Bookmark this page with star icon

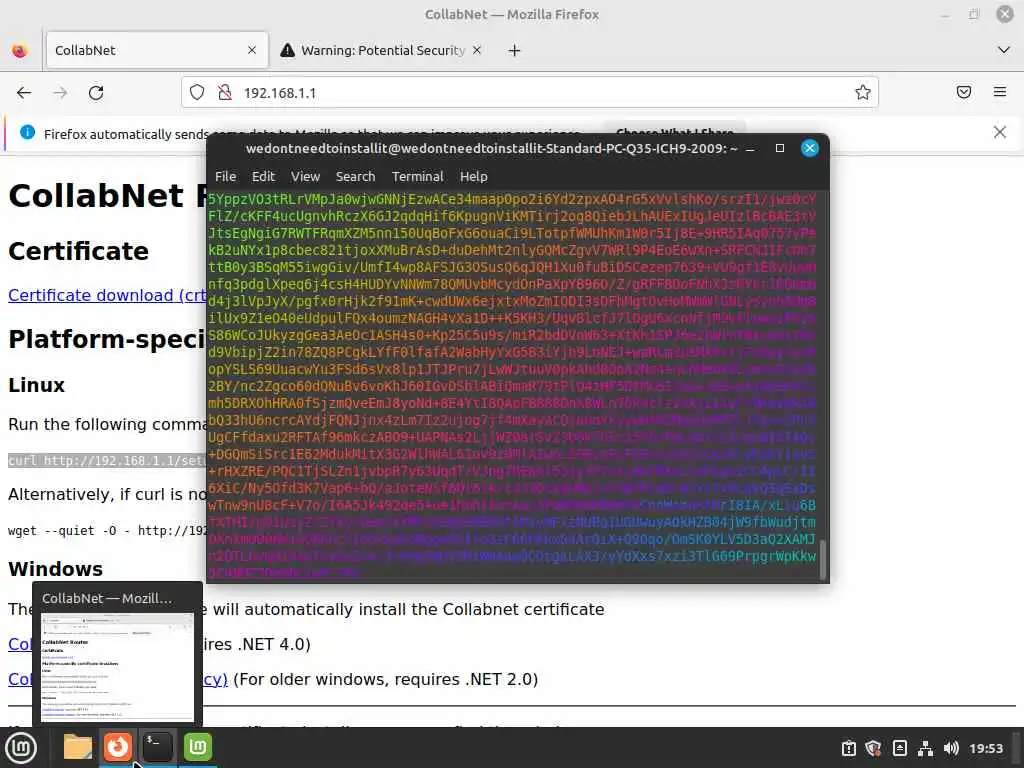click(863, 93)
